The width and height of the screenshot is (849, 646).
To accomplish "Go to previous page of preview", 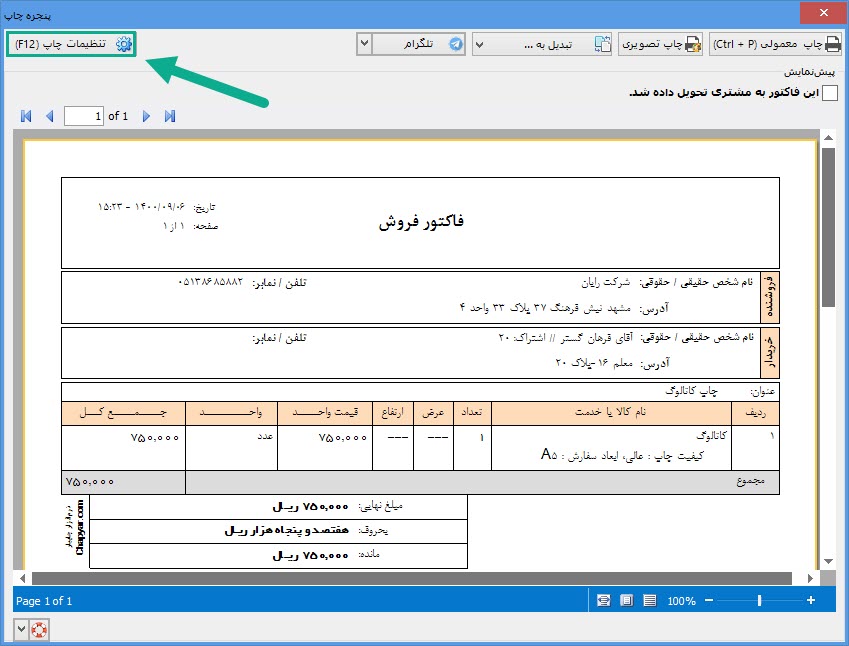I will click(x=50, y=116).
